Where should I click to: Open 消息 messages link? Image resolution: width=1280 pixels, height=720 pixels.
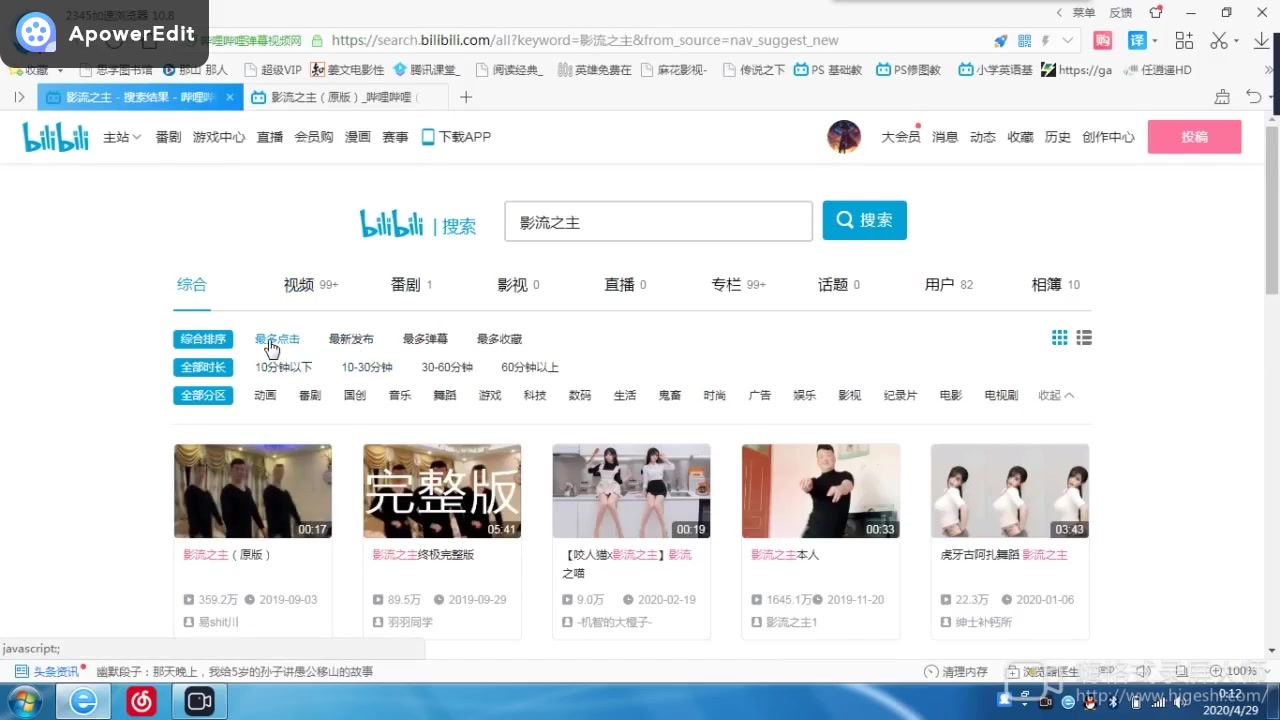[945, 137]
